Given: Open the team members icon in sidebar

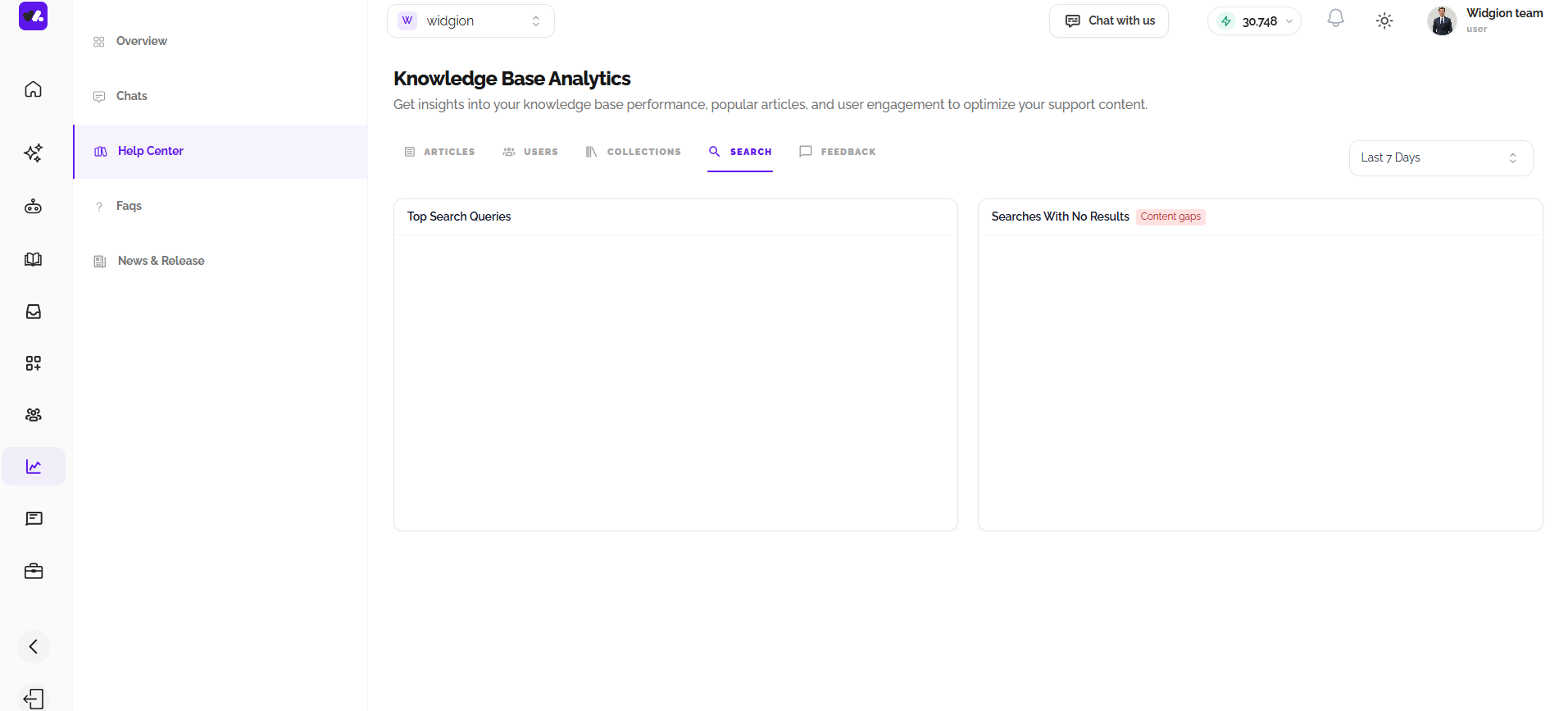Looking at the screenshot, I should point(33,415).
